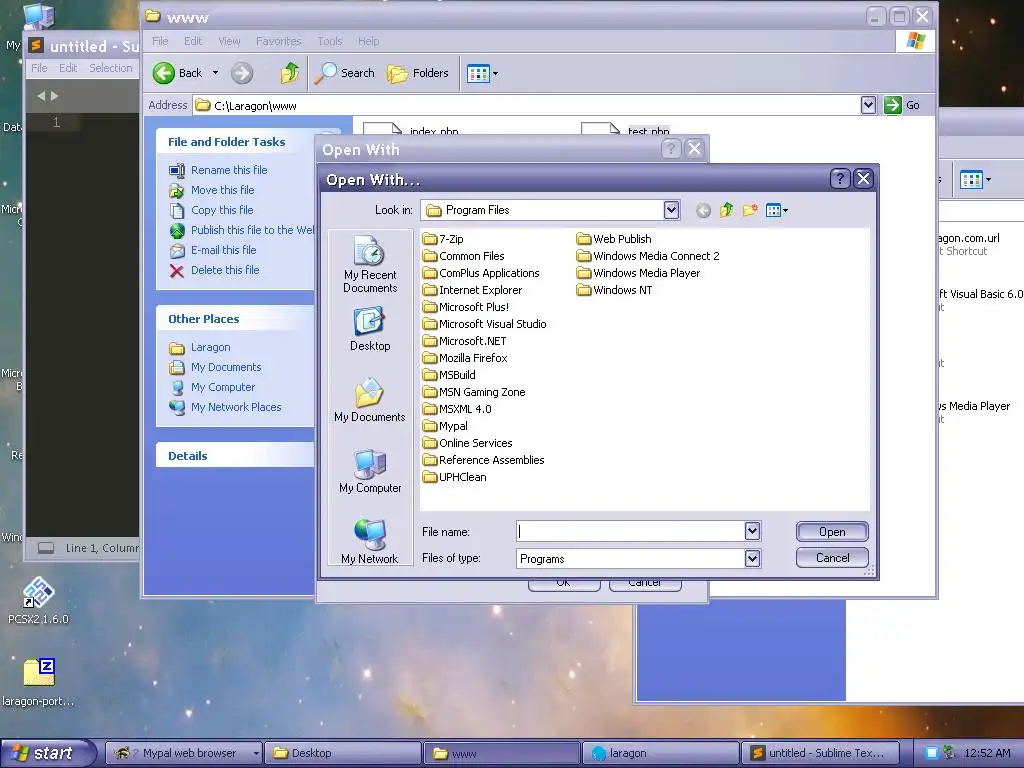Open My Documents in places bar
This screenshot has height=768, width=1024.
(370, 400)
